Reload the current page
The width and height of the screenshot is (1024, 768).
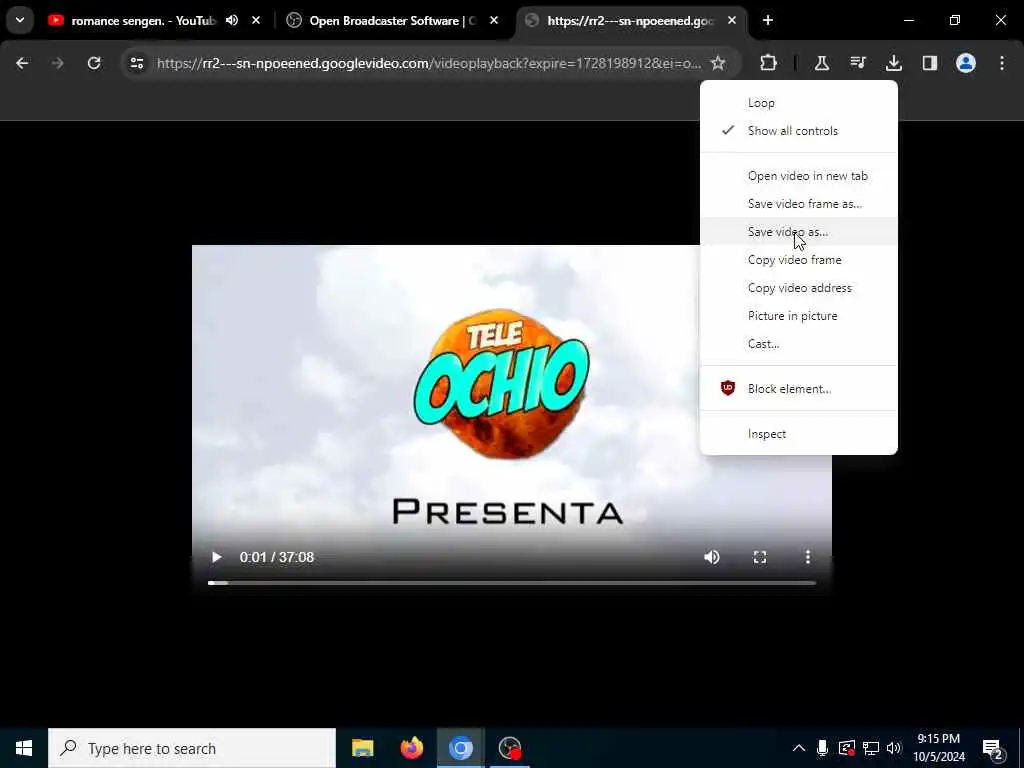(94, 63)
